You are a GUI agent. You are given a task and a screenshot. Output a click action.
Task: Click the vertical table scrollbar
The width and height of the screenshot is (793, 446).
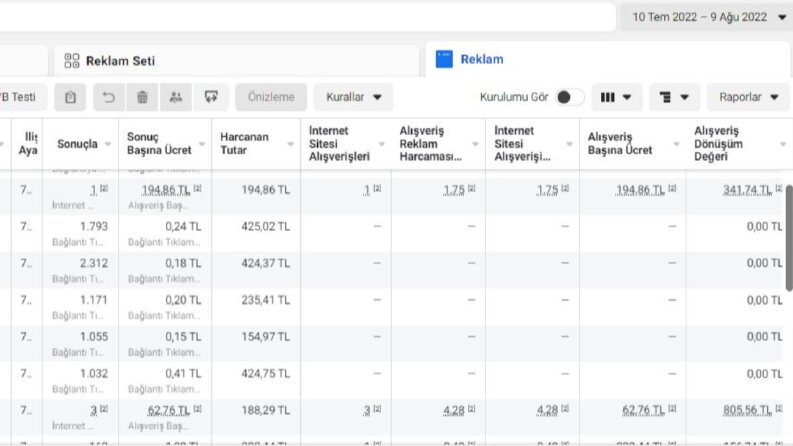point(789,238)
